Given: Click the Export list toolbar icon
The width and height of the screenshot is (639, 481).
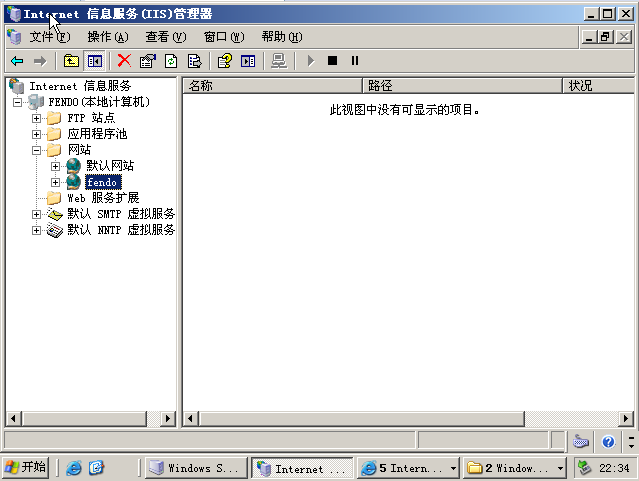Looking at the screenshot, I should coord(194,61).
